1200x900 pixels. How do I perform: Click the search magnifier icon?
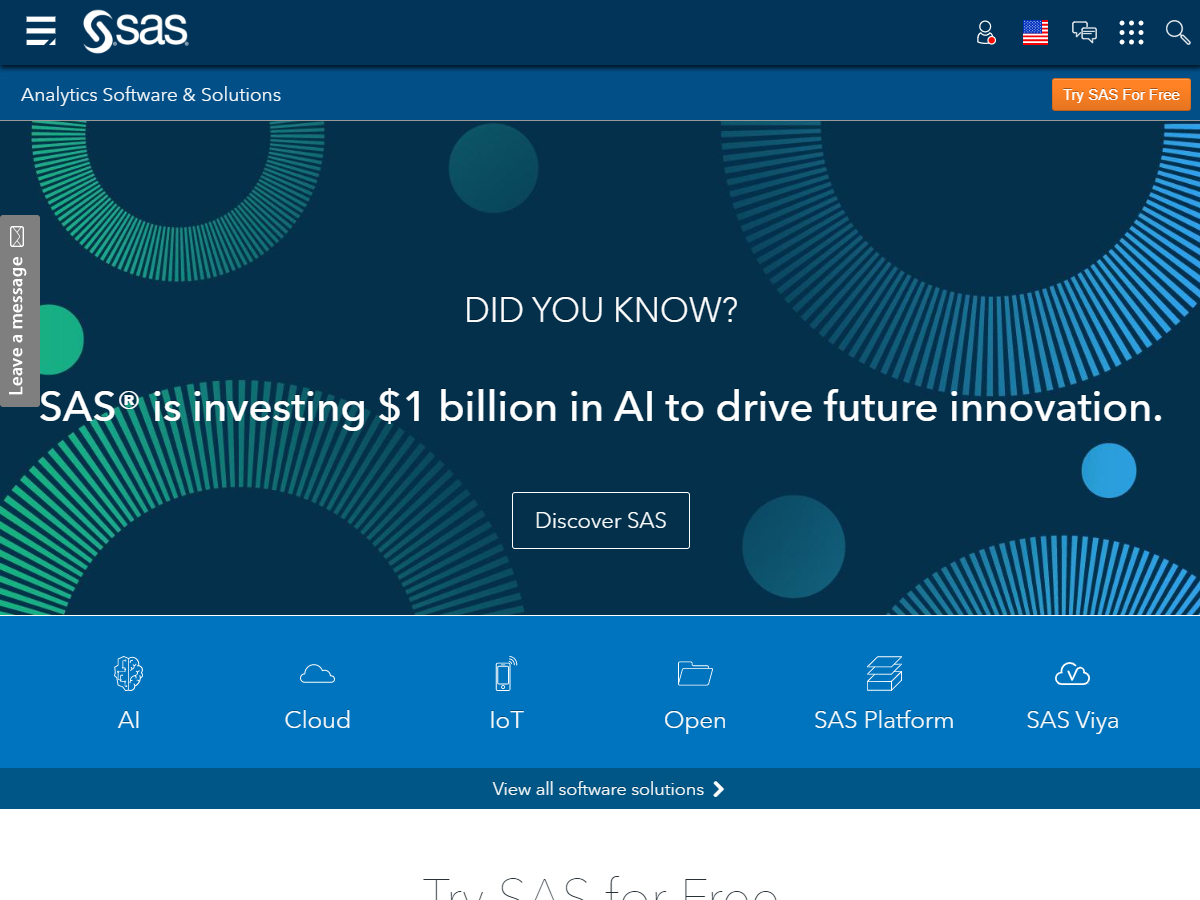pos(1177,33)
